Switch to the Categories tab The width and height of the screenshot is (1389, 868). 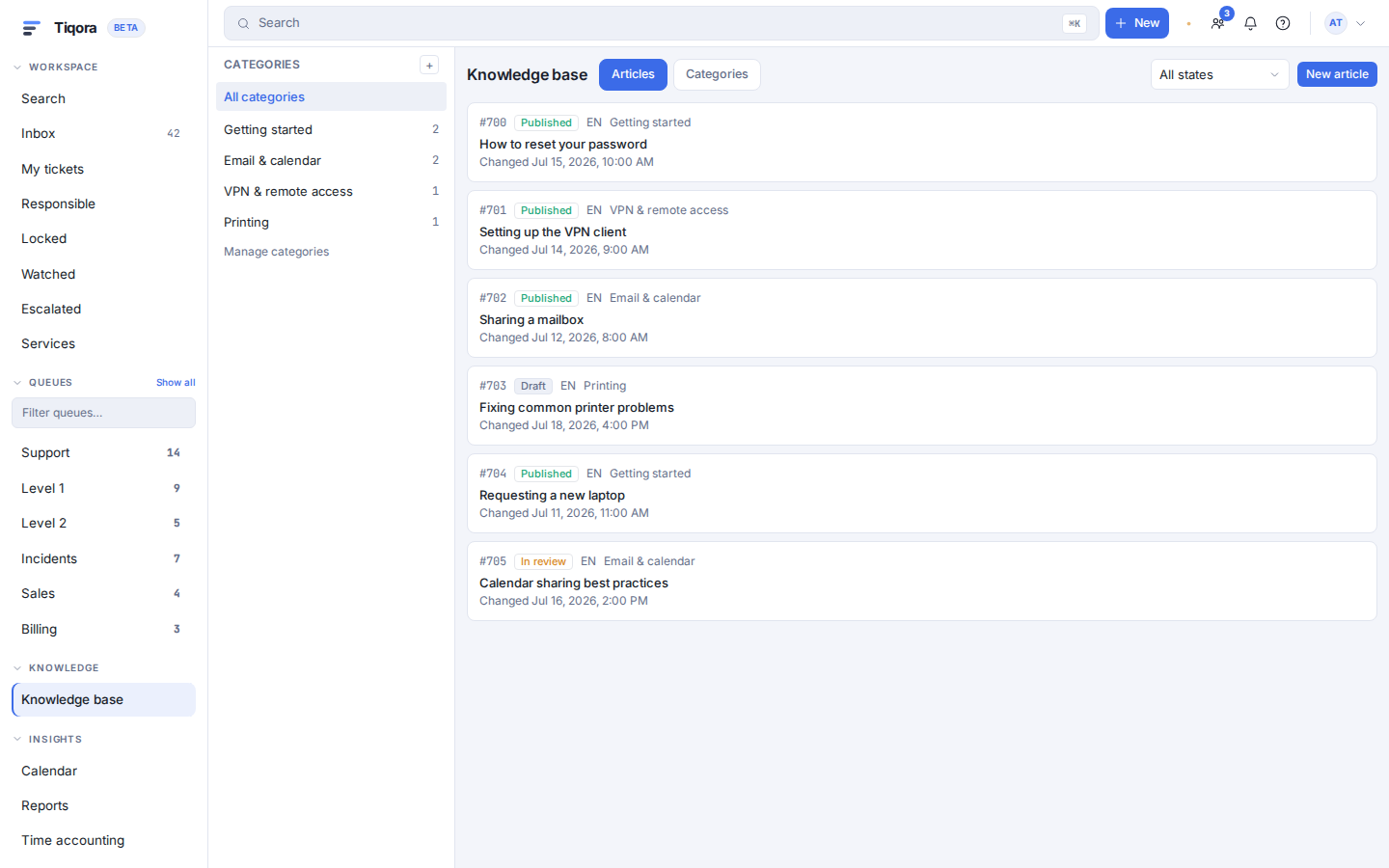[x=717, y=74]
